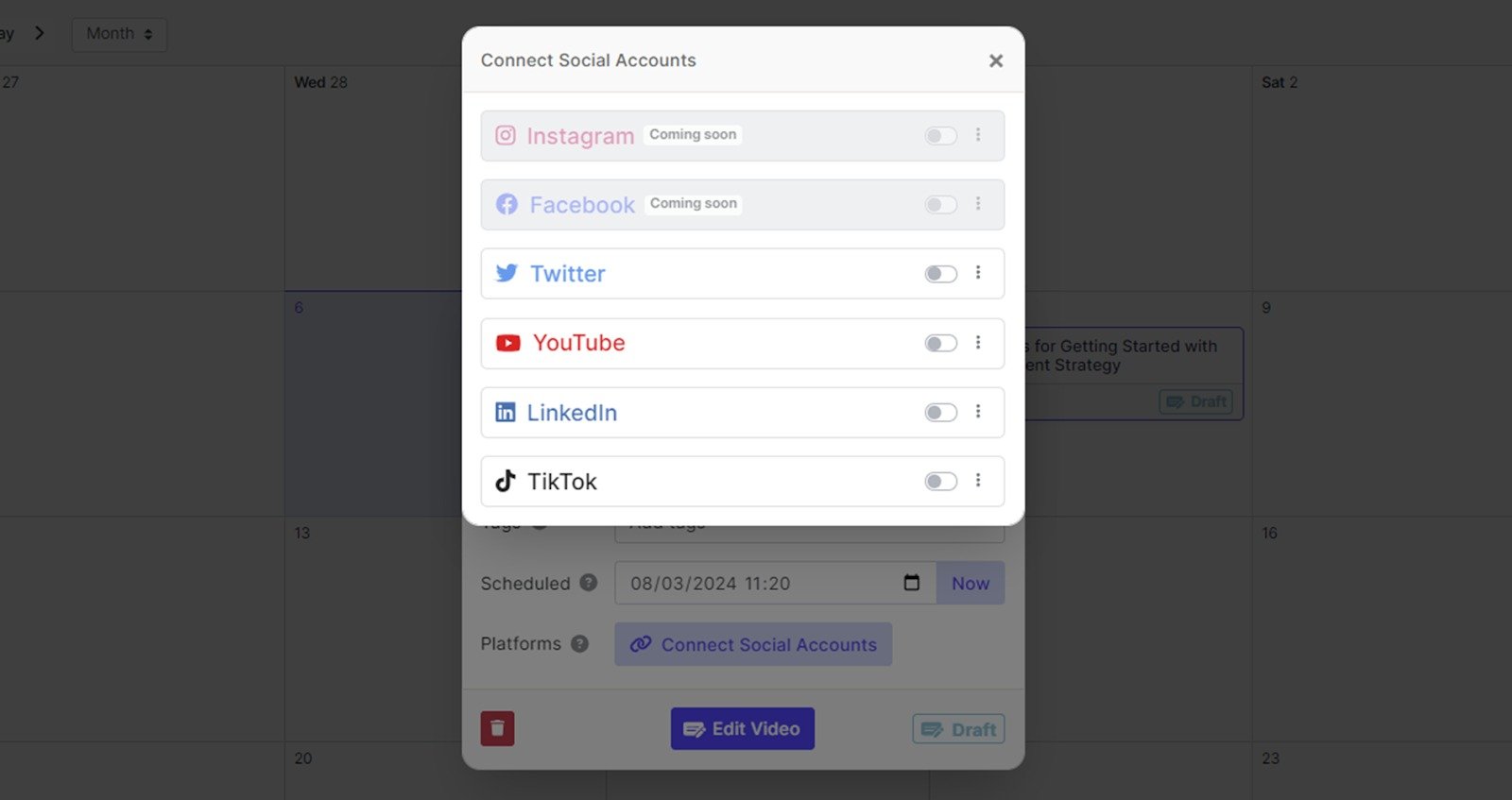
Task: Enable the Twitter connection toggle
Action: 940,273
